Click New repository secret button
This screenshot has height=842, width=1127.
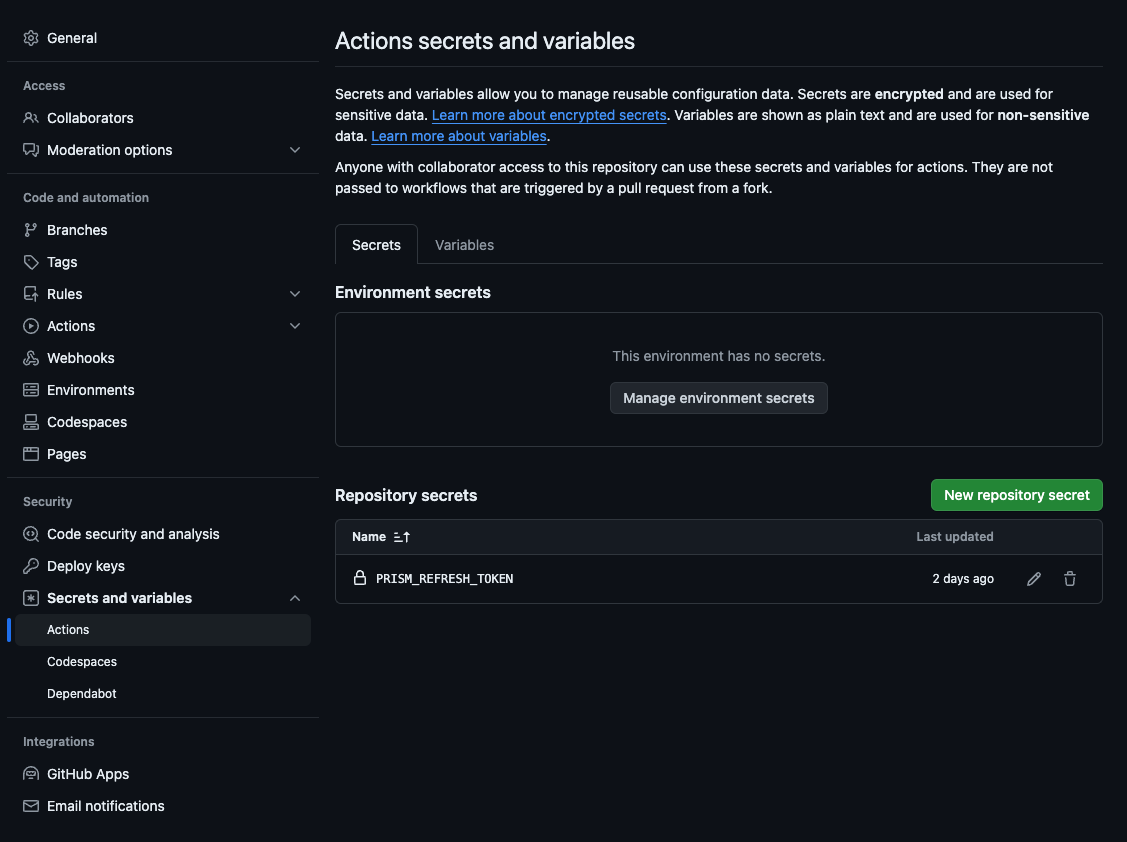tap(1016, 494)
